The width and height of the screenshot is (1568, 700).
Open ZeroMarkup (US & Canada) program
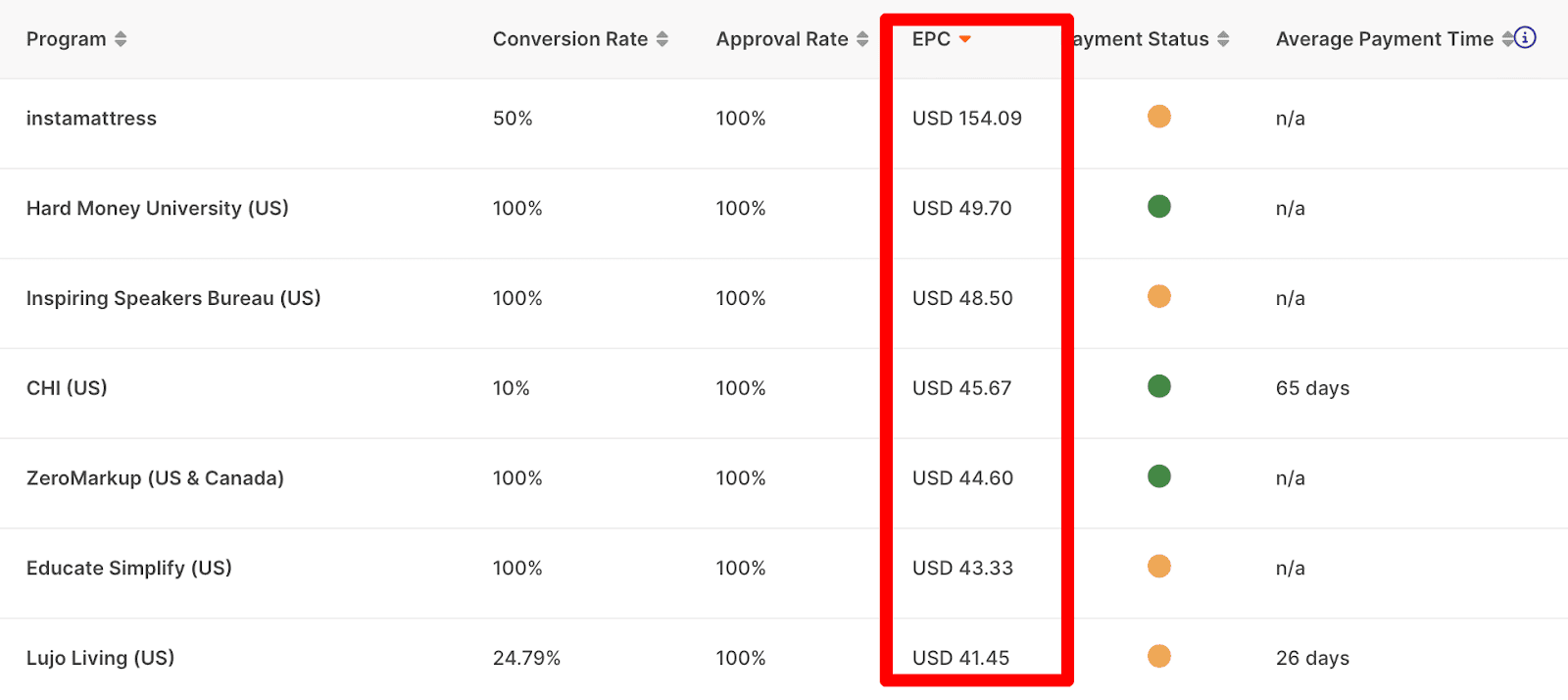pyautogui.click(x=155, y=478)
